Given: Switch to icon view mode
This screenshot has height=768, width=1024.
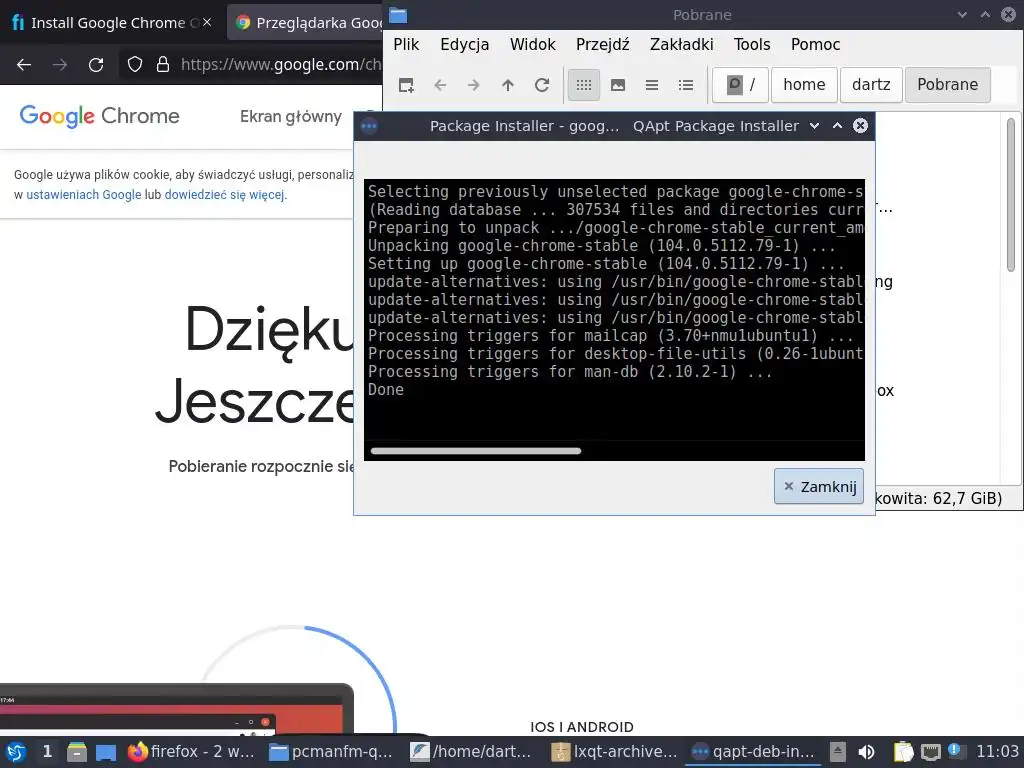Looking at the screenshot, I should click(584, 85).
